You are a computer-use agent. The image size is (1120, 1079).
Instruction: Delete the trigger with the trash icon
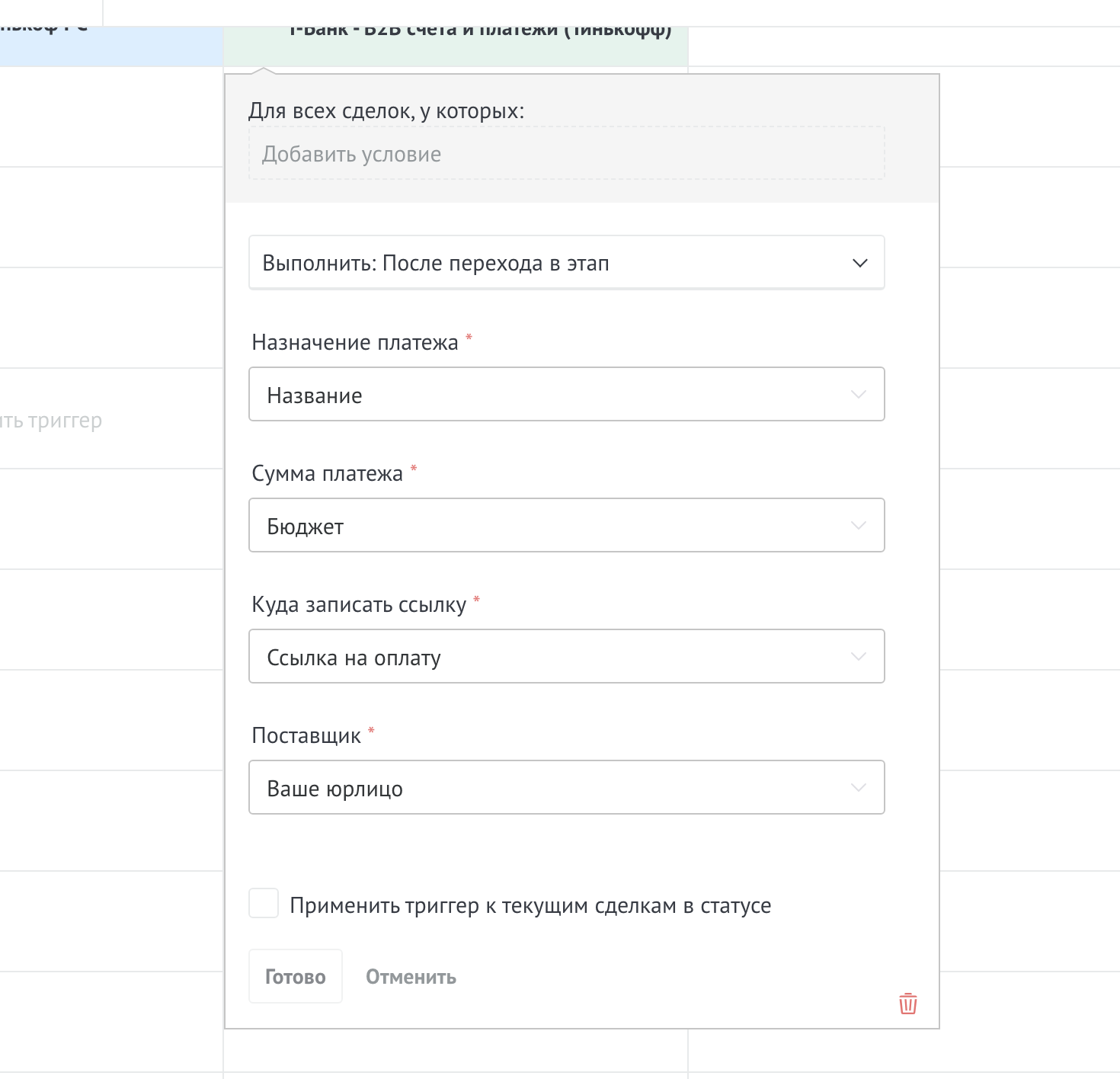(907, 1004)
